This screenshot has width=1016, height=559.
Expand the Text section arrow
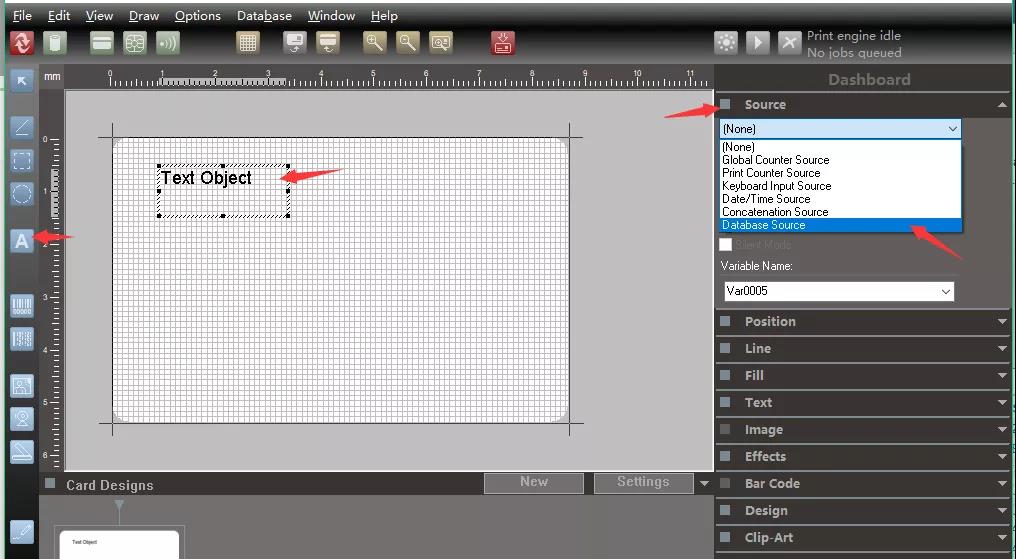(x=1002, y=403)
